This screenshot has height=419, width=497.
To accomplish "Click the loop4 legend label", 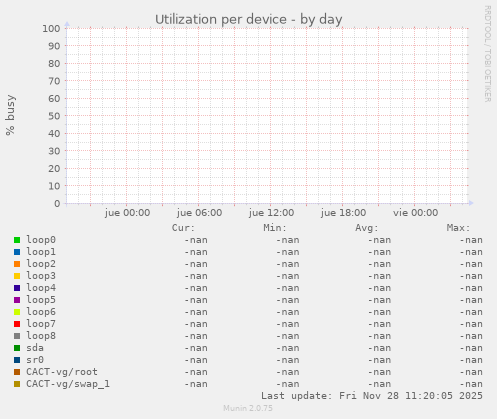I will (41, 288).
